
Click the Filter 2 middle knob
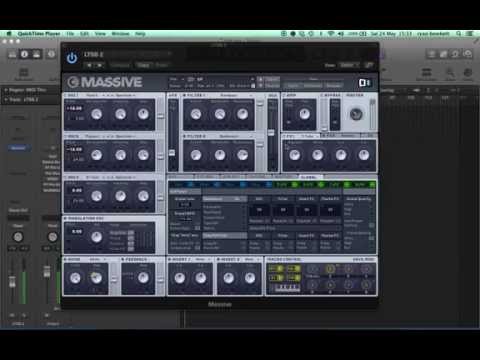click(220, 155)
